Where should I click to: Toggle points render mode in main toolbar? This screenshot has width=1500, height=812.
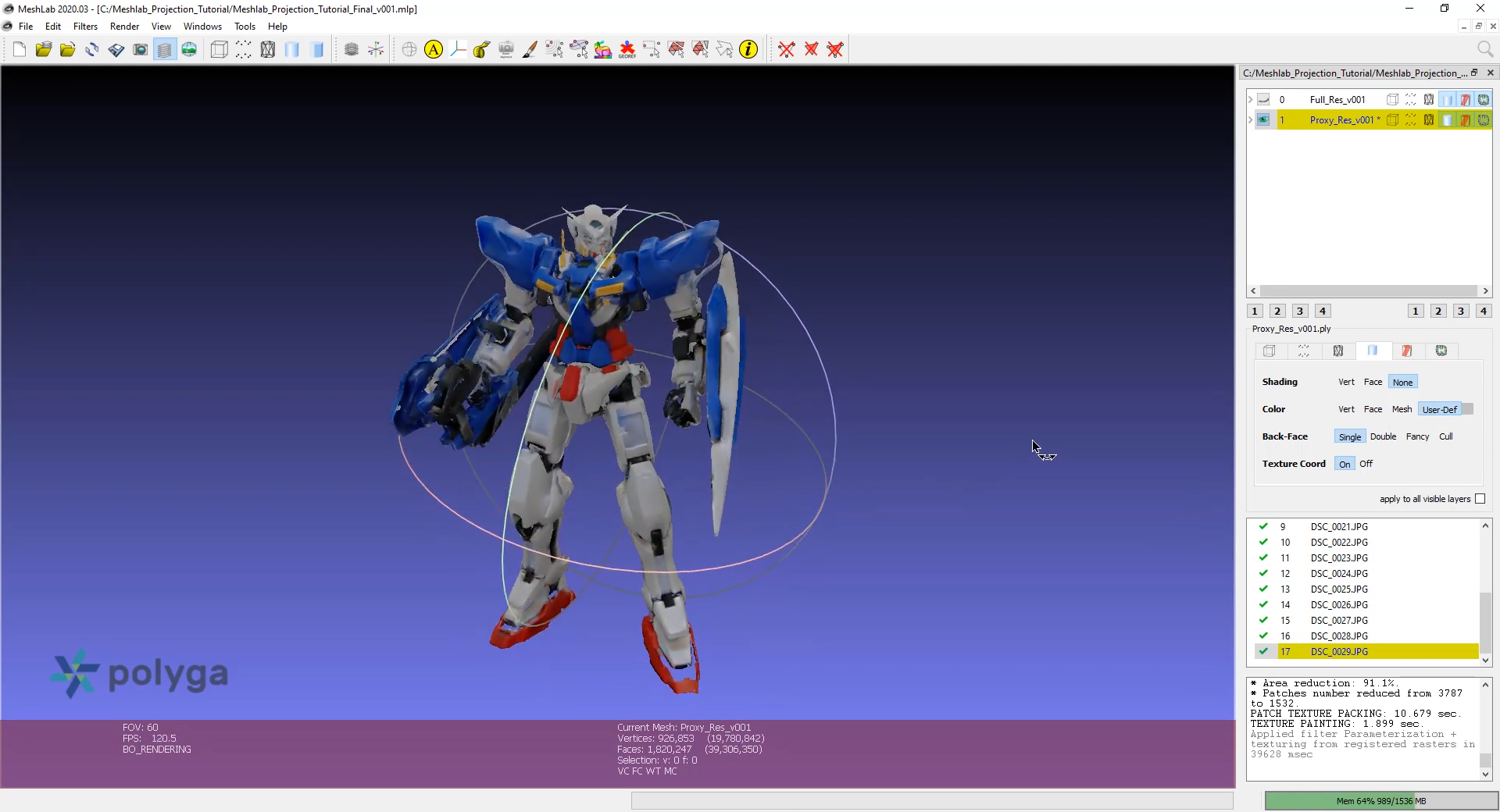click(x=244, y=50)
